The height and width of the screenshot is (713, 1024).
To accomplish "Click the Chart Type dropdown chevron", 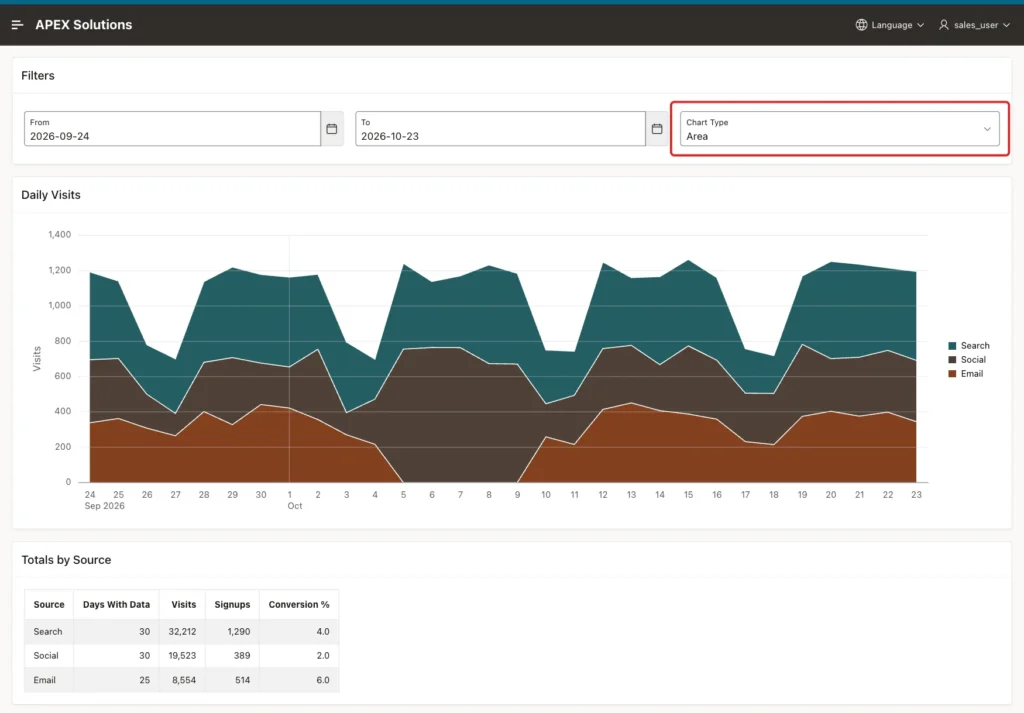I will click(x=987, y=129).
